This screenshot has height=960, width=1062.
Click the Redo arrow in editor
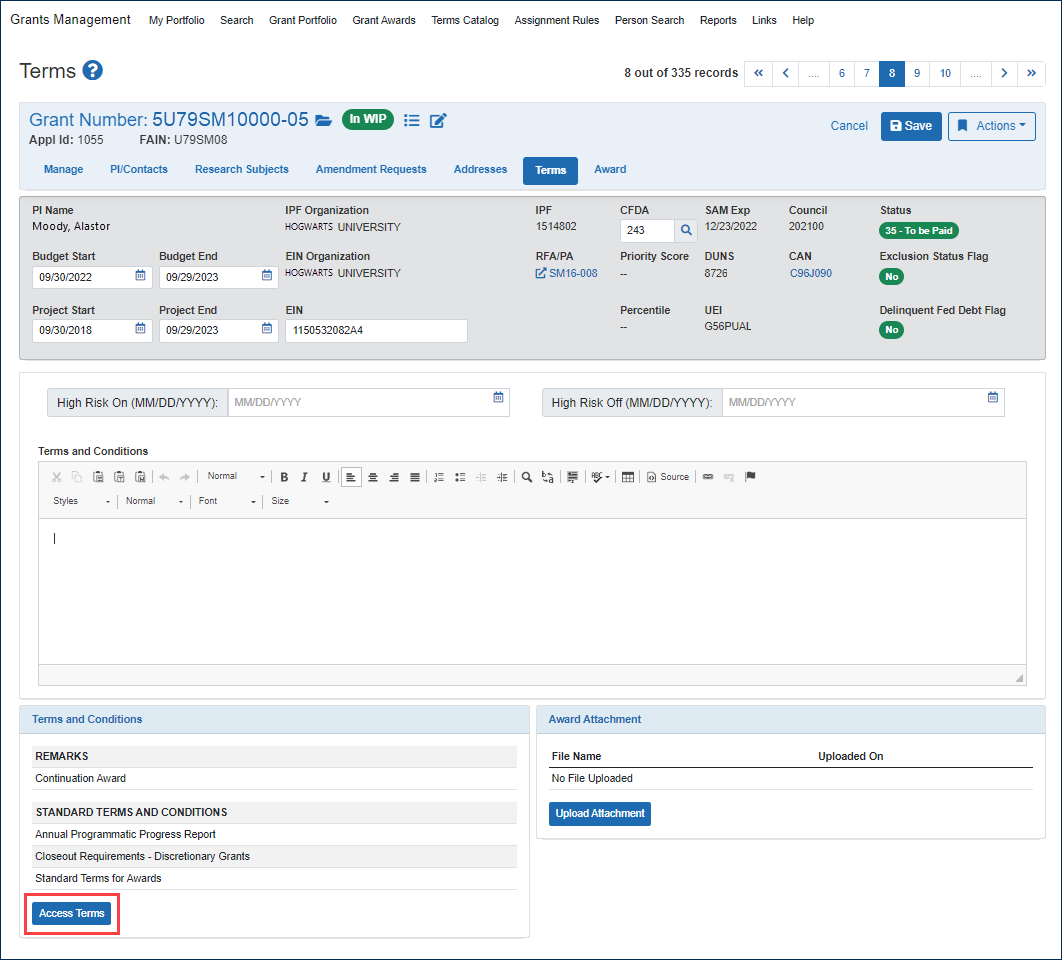click(x=185, y=477)
